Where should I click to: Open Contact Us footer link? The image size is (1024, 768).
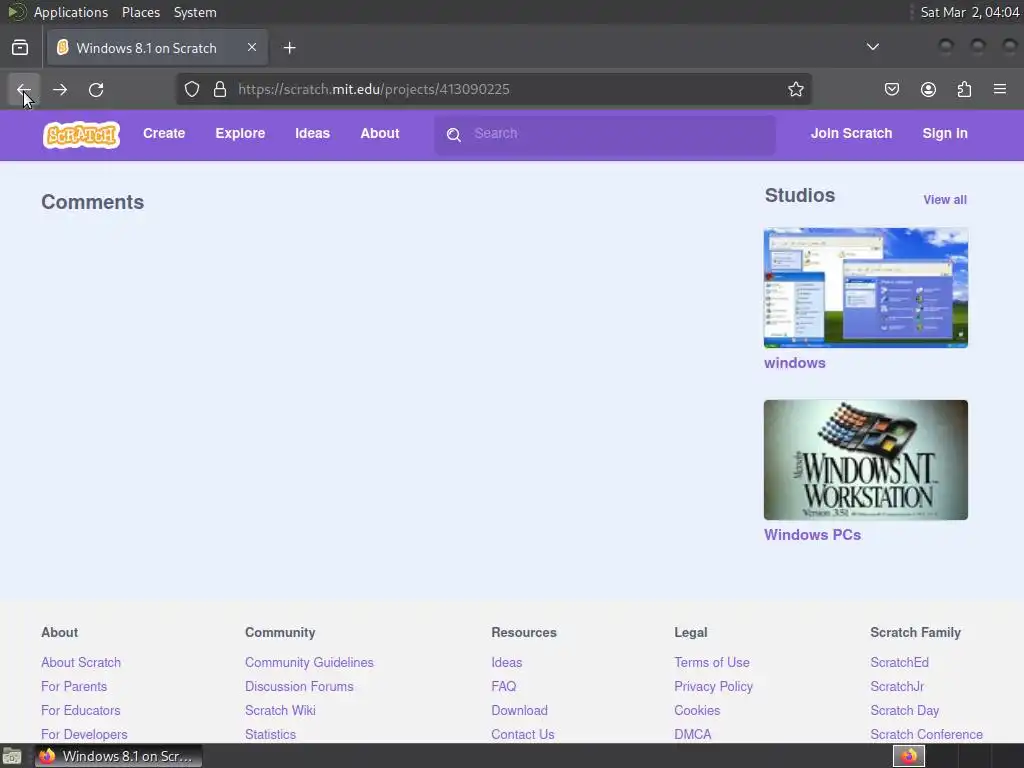point(522,735)
